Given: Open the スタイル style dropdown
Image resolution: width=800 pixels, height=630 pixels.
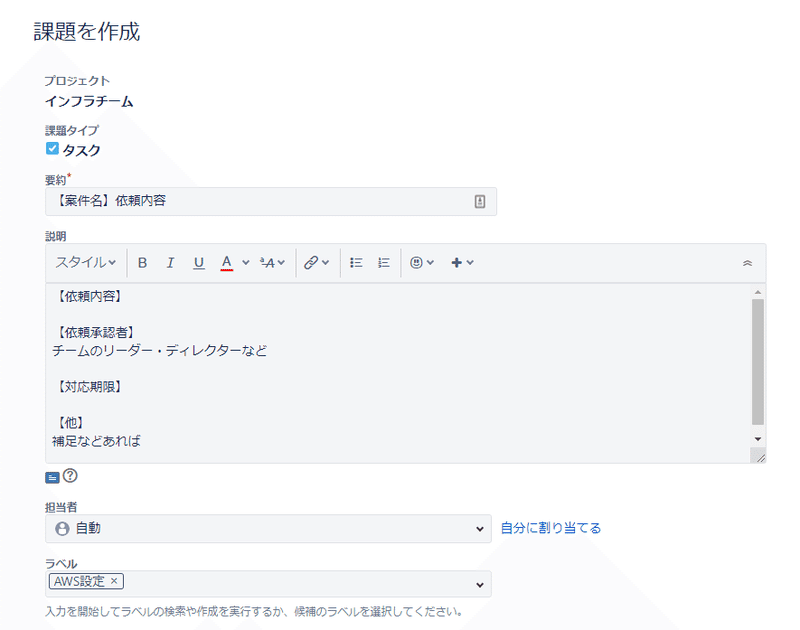Looking at the screenshot, I should click(86, 263).
